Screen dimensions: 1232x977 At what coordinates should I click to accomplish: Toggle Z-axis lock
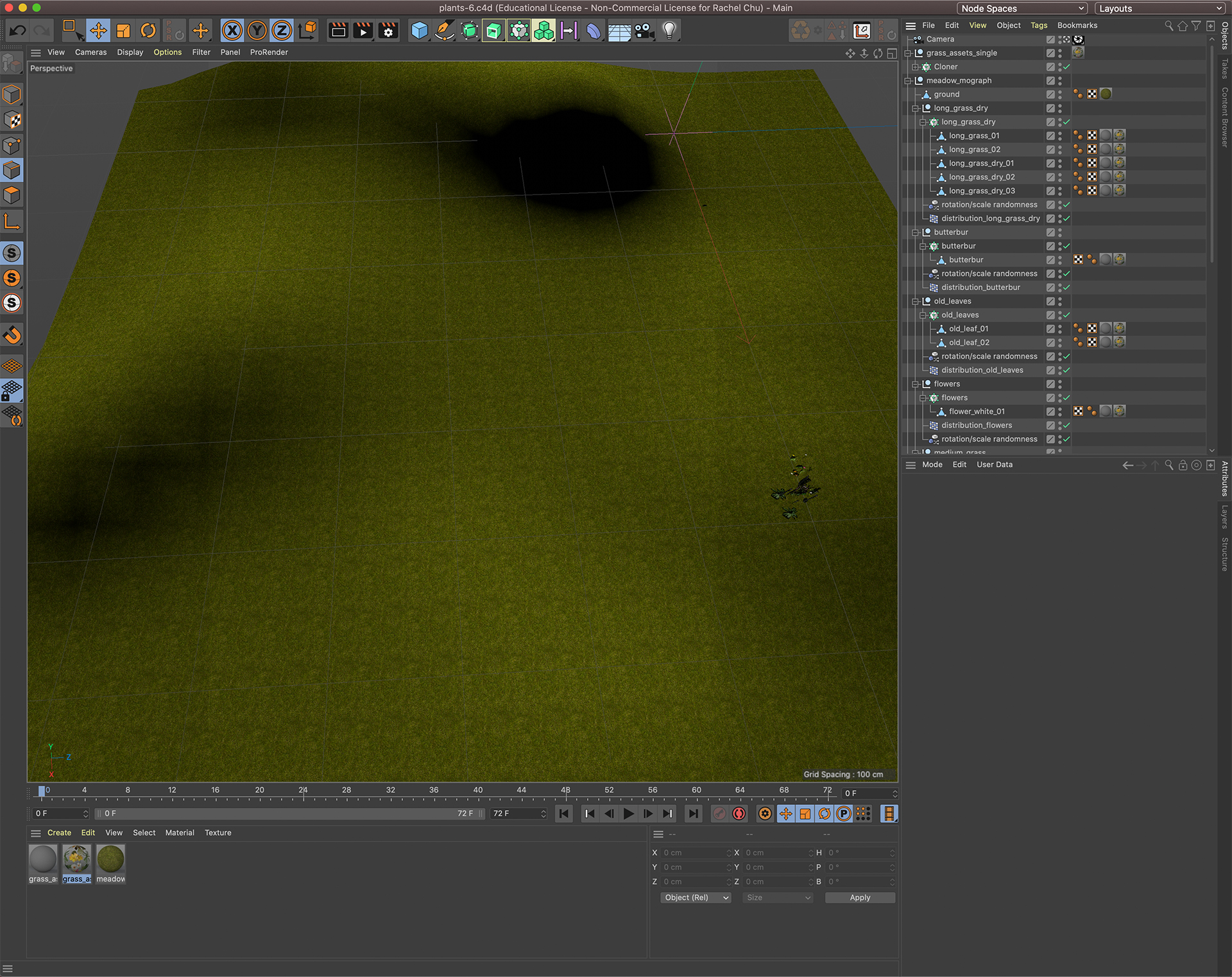(282, 30)
